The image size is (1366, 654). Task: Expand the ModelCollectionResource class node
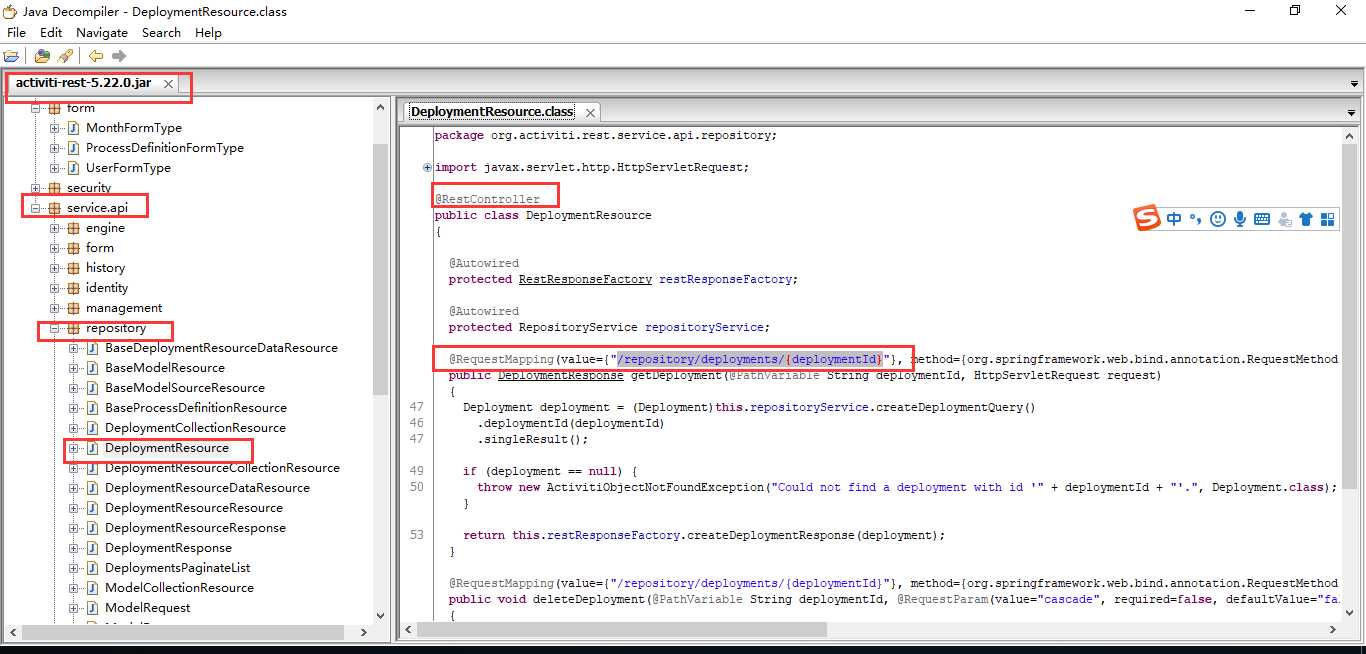tap(74, 588)
